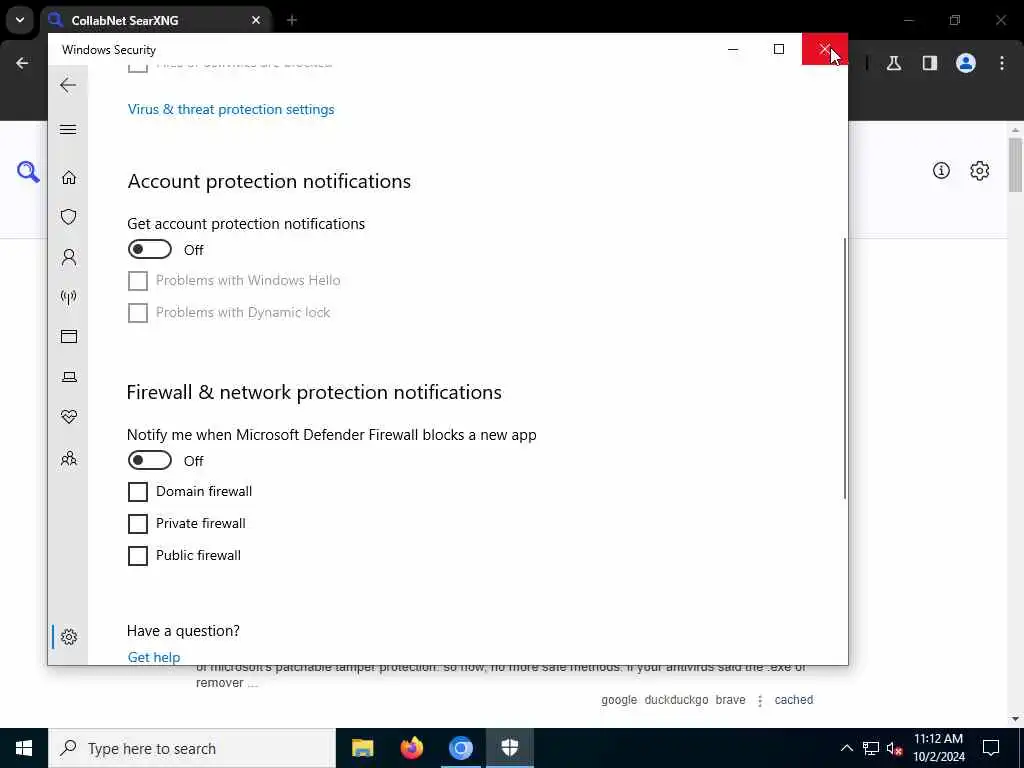Click Windows Security taskbar icon

510,748
